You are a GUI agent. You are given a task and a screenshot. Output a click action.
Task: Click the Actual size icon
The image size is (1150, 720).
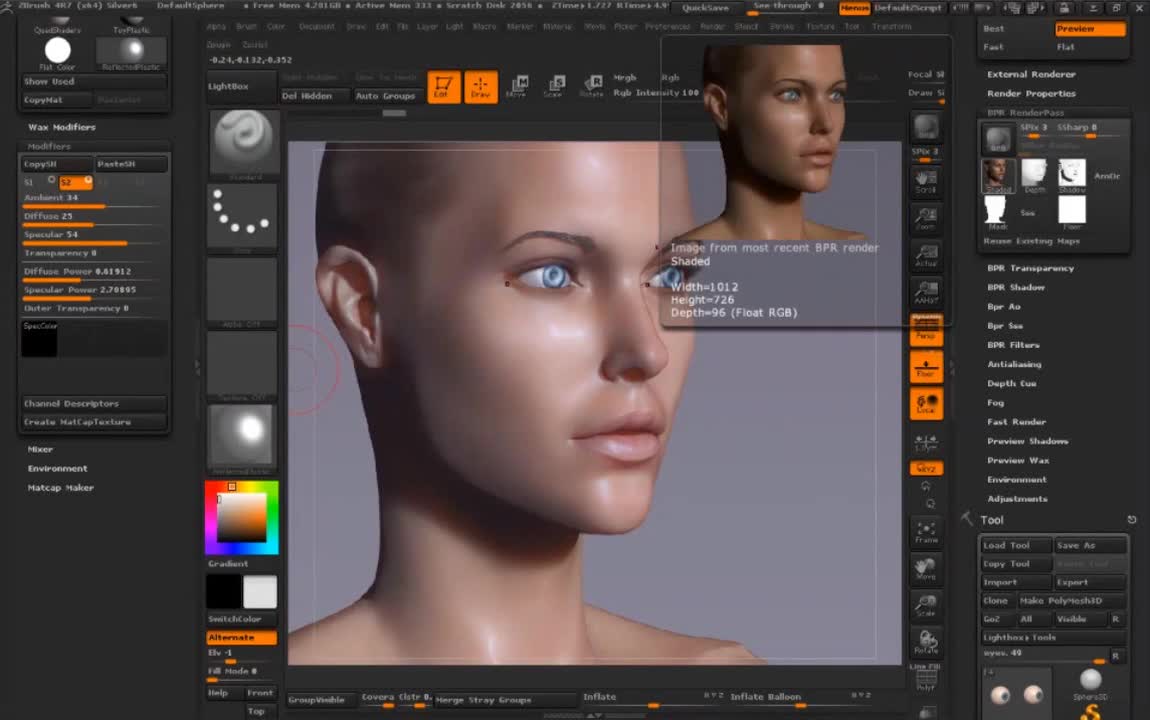(926, 255)
